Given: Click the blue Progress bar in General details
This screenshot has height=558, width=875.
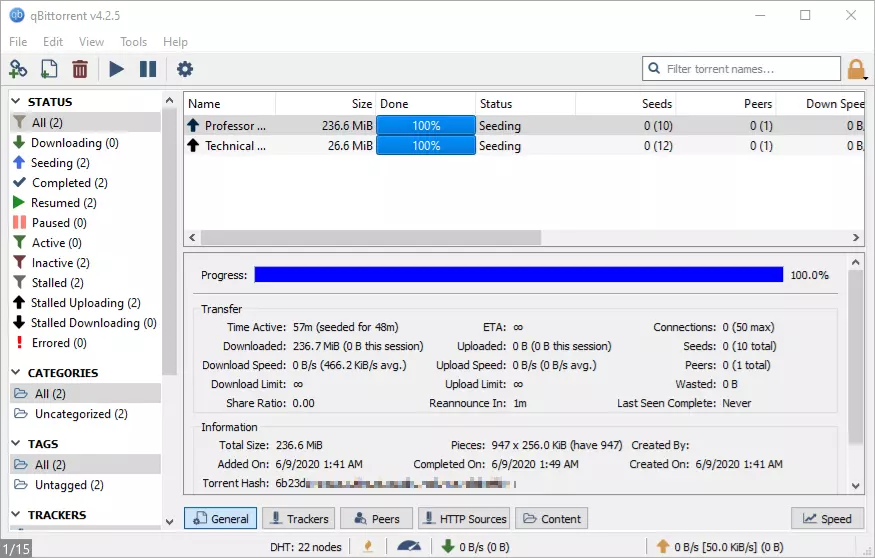Looking at the screenshot, I should pyautogui.click(x=519, y=275).
